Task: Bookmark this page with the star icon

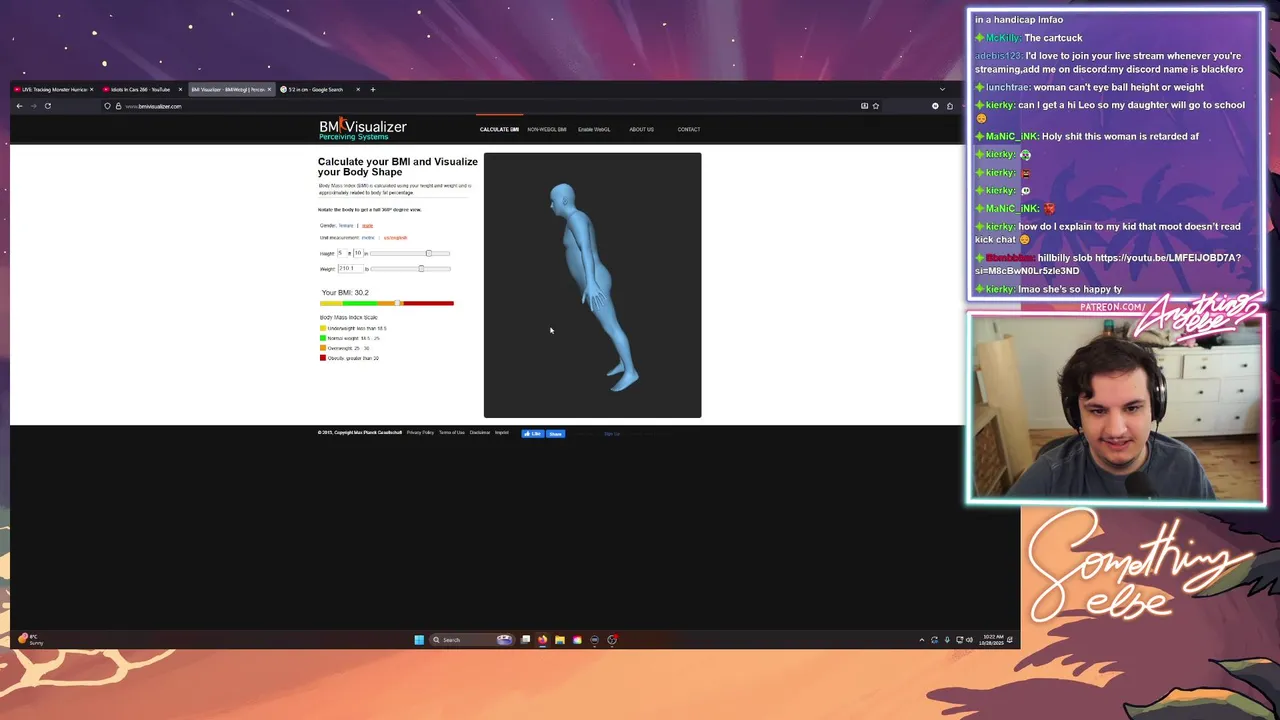Action: [x=876, y=106]
